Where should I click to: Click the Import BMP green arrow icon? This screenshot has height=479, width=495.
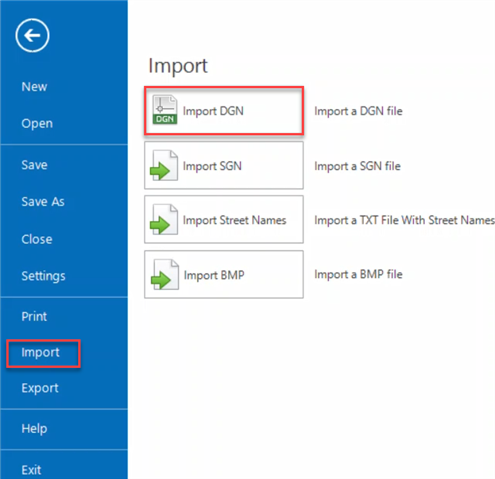pos(164,274)
